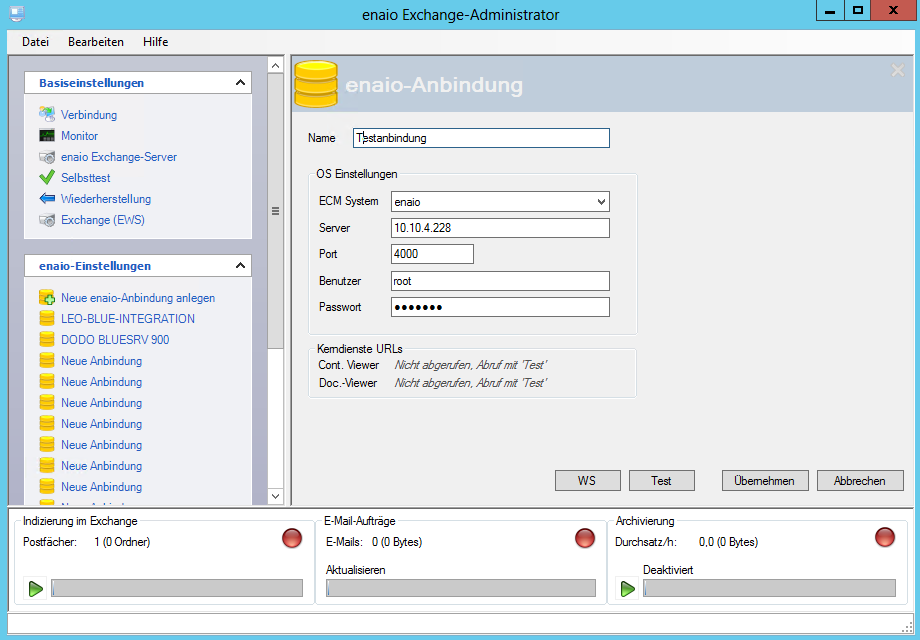
Task: Collapse the enaio-Einstellungen section
Action: click(240, 266)
